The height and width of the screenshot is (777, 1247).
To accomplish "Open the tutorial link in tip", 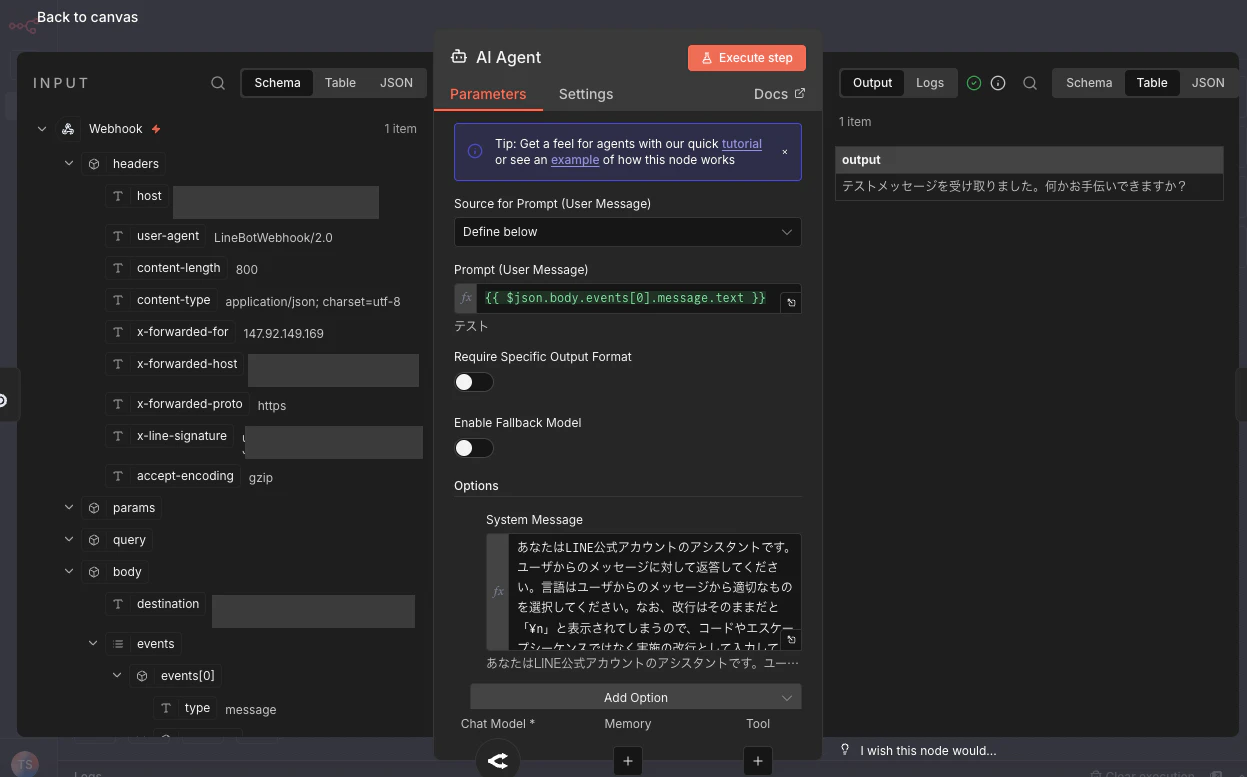I will click(x=742, y=144).
